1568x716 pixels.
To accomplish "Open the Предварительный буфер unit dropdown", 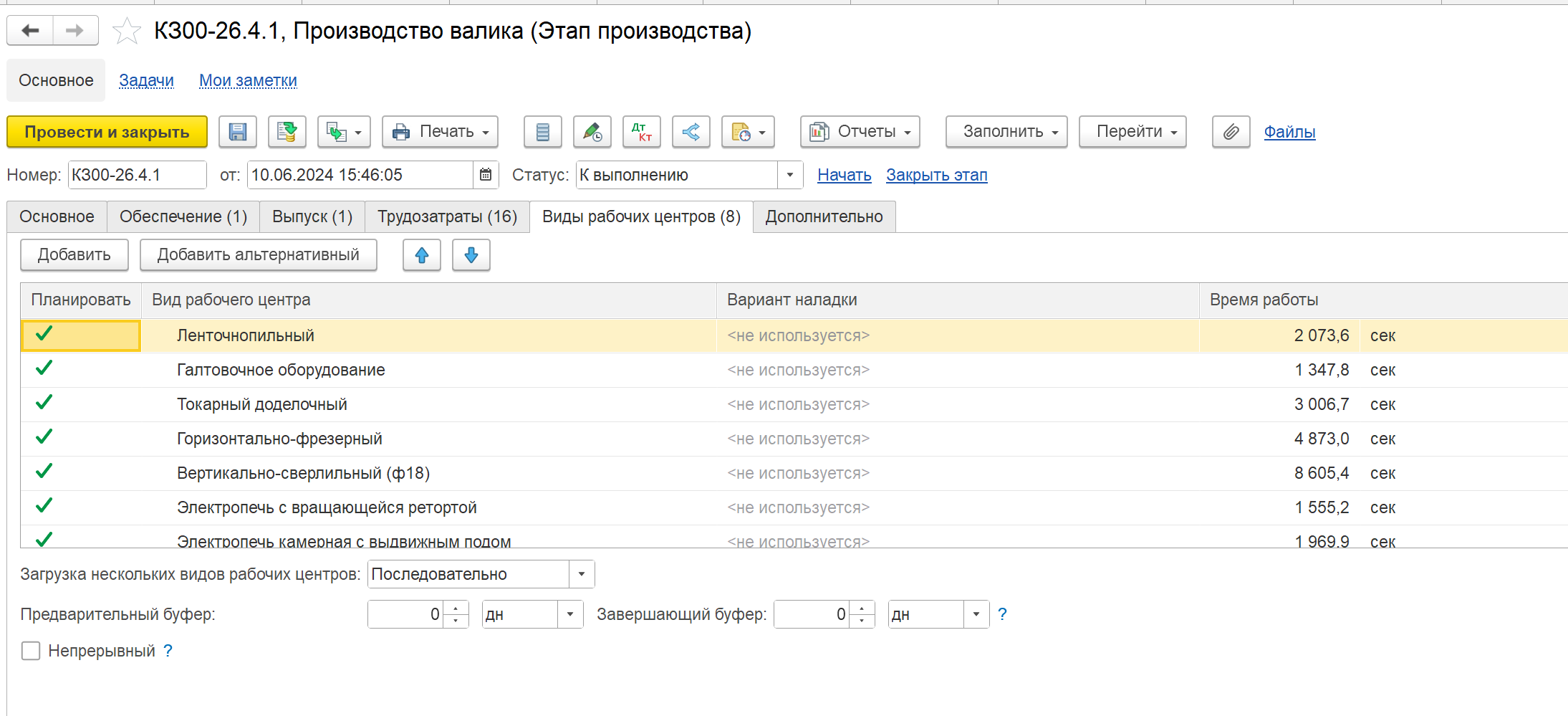I will (570, 614).
